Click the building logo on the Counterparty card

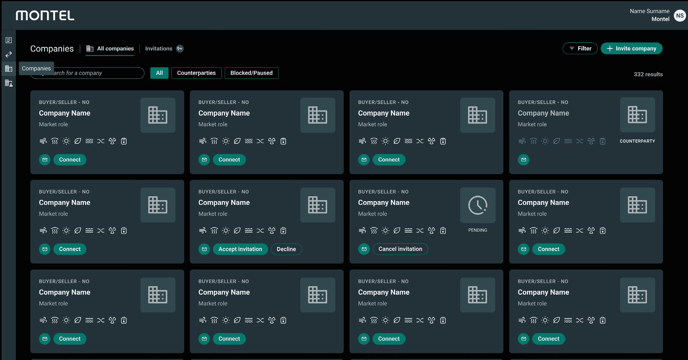point(637,115)
